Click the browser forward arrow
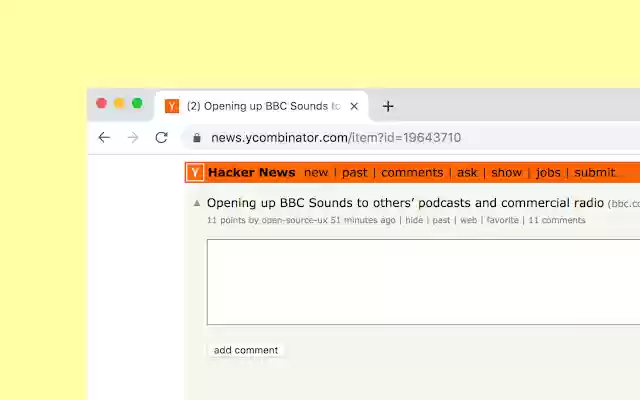This screenshot has height=400, width=640. 133,138
